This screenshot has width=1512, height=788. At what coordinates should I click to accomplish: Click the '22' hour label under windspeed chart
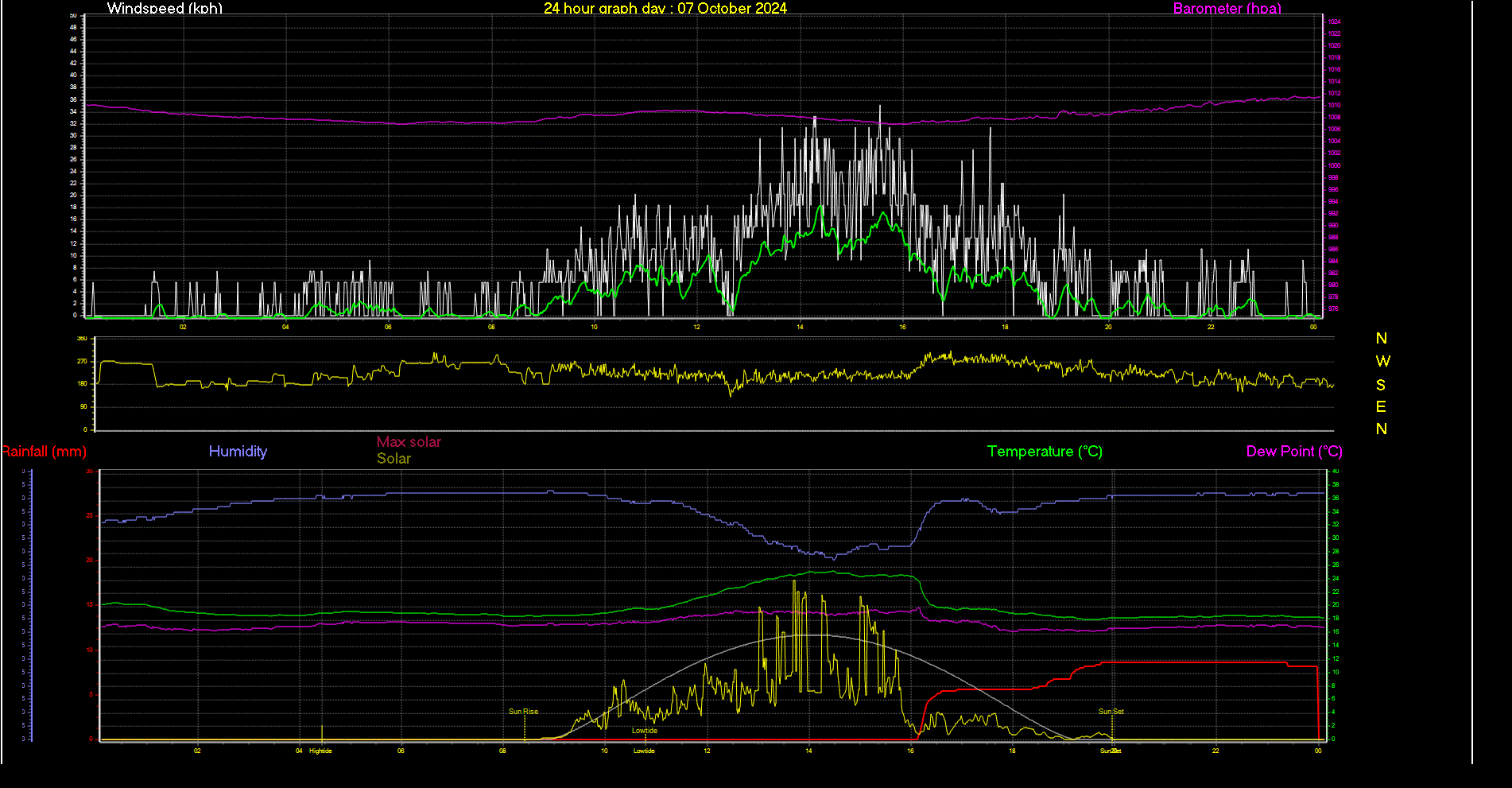(1211, 327)
